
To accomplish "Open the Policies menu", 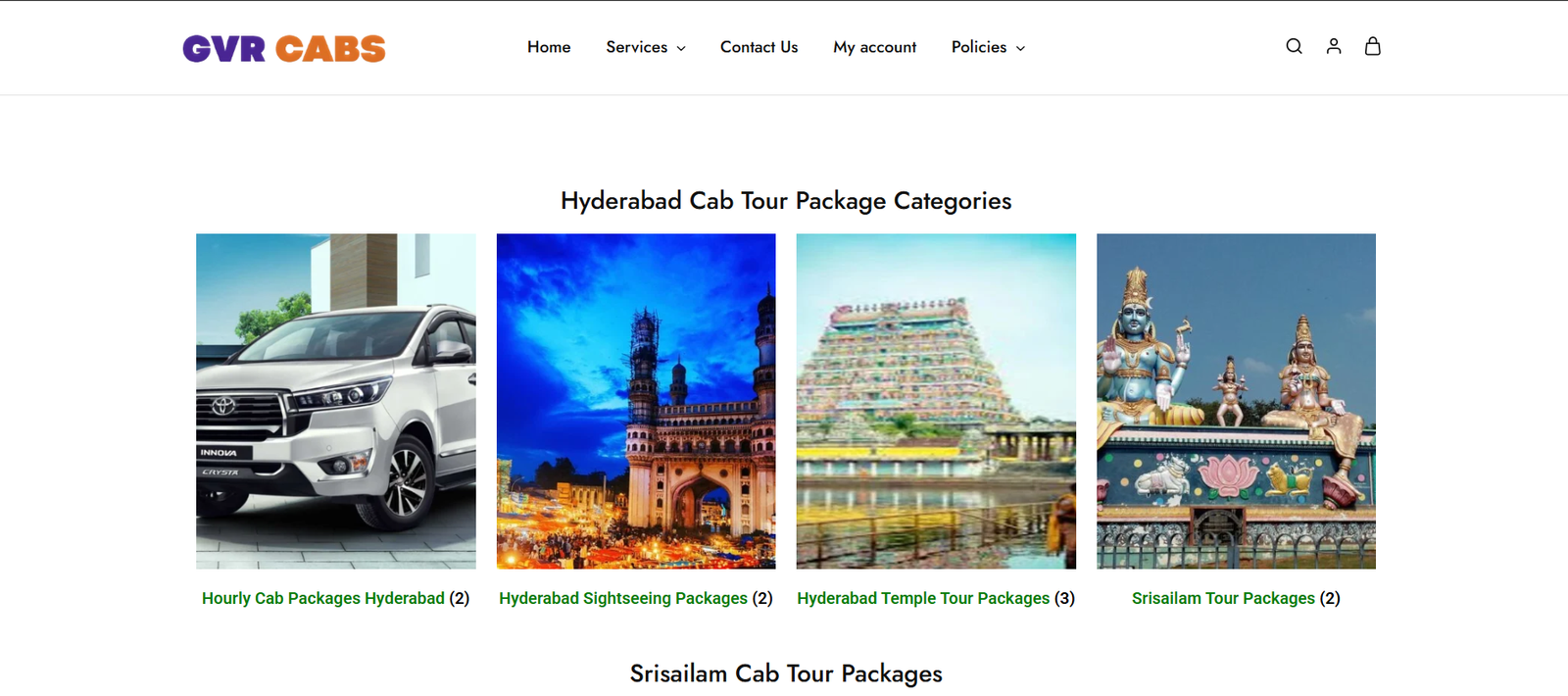I will [979, 47].
